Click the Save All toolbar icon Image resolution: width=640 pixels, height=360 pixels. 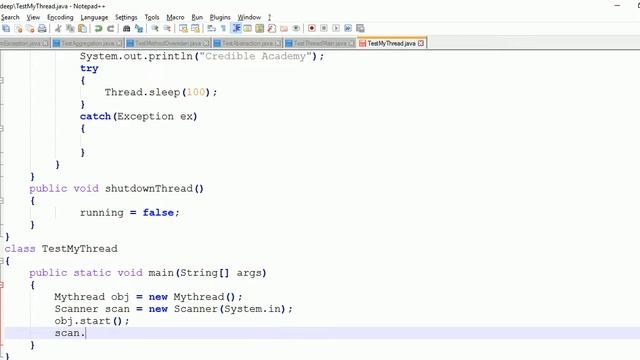6,28
